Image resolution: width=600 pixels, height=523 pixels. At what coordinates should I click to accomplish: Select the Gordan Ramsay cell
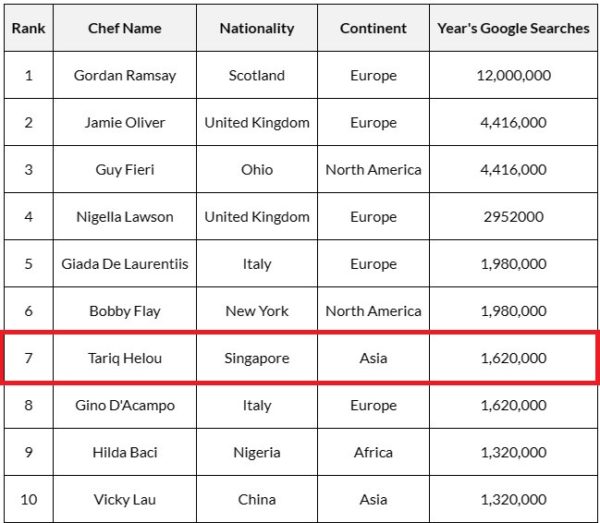tap(125, 75)
